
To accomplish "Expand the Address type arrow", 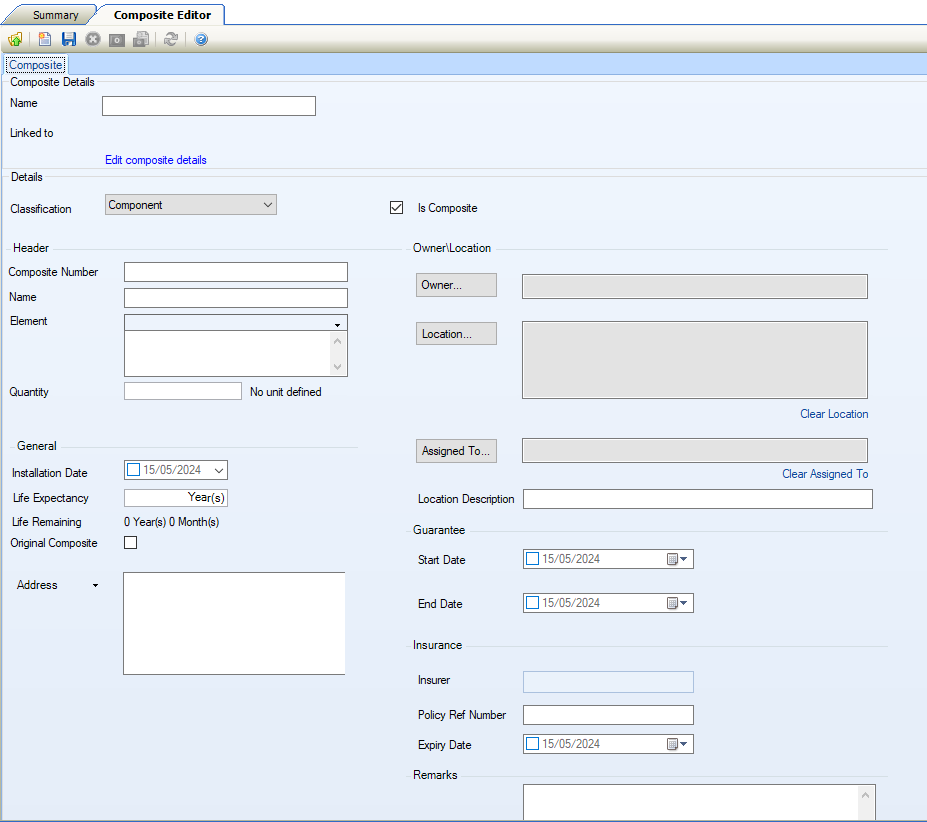I will click(96, 586).
